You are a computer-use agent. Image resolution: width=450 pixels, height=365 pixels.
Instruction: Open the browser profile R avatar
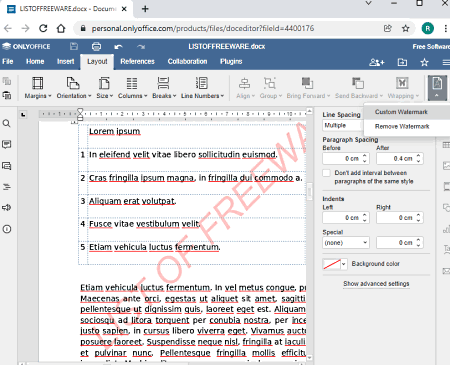point(428,28)
